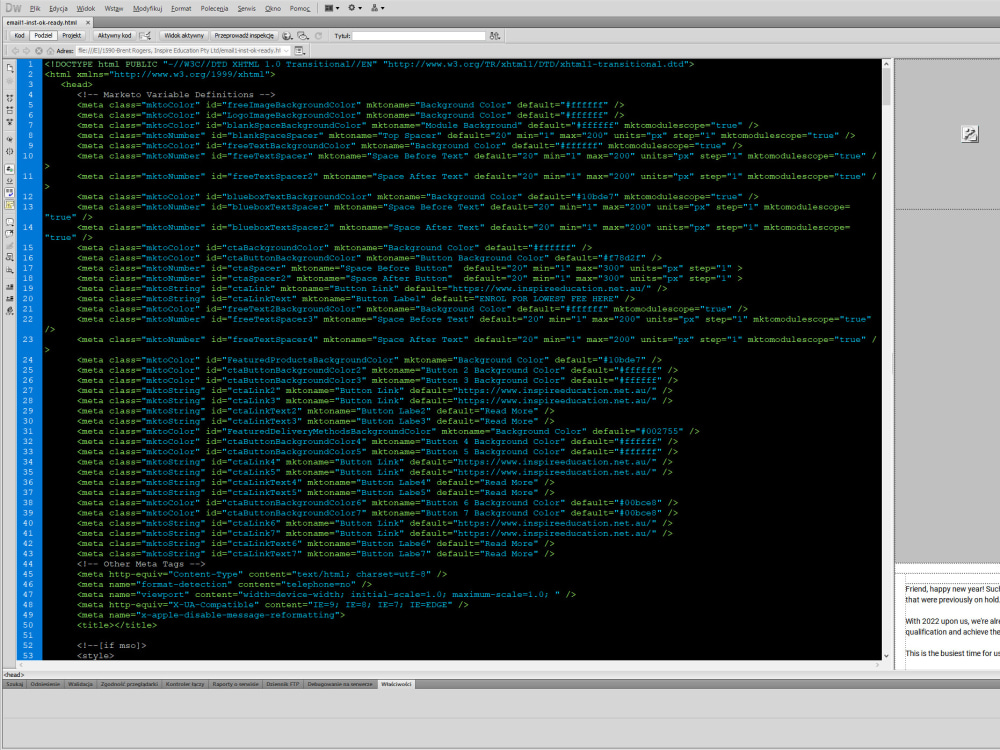
Task: Select the Podziel split view button
Action: [x=43, y=36]
